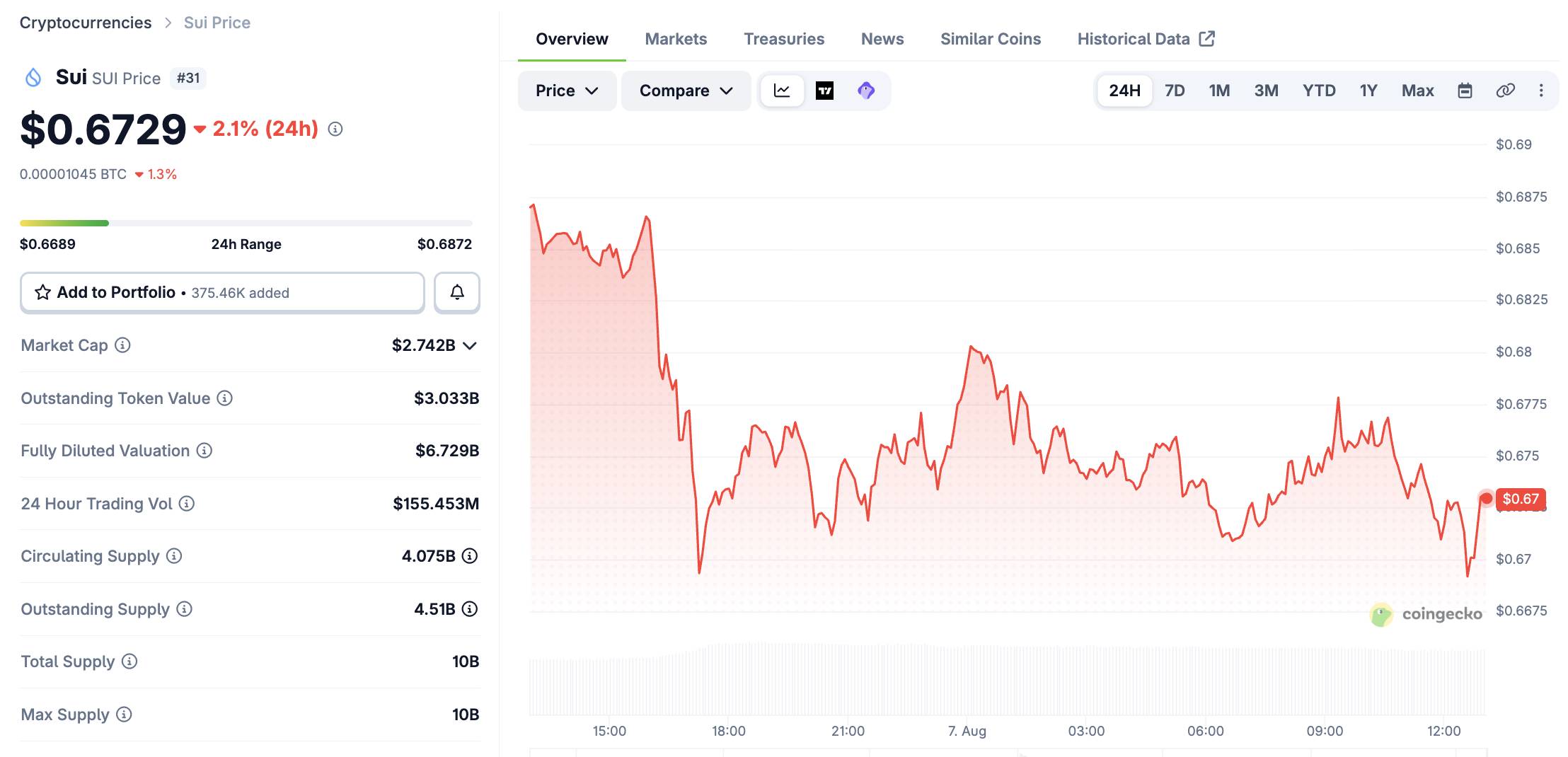Open info icon next to 24h percentage
Screen dimensions: 1568x757
(335, 129)
